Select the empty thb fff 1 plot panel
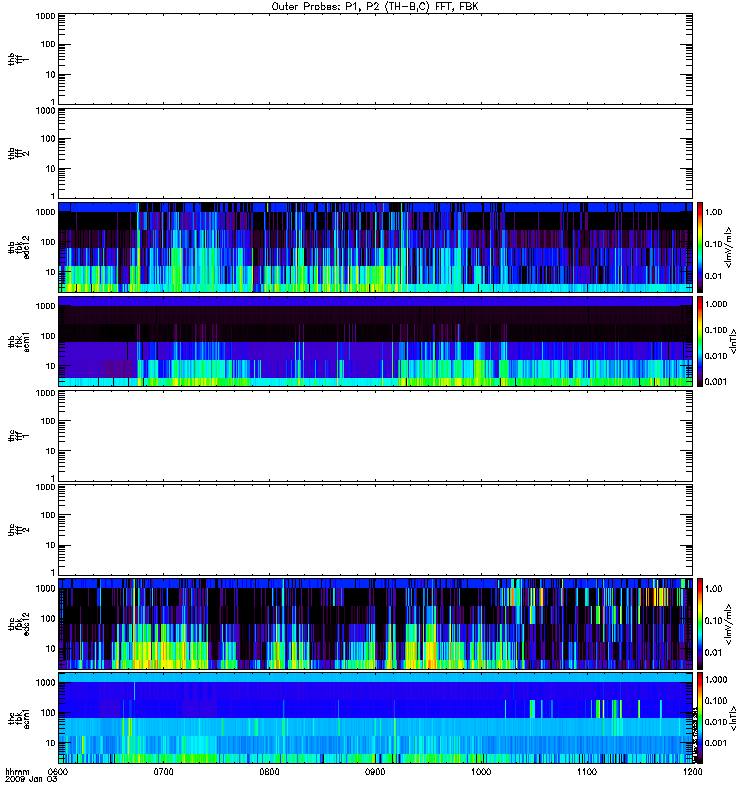 click(375, 60)
